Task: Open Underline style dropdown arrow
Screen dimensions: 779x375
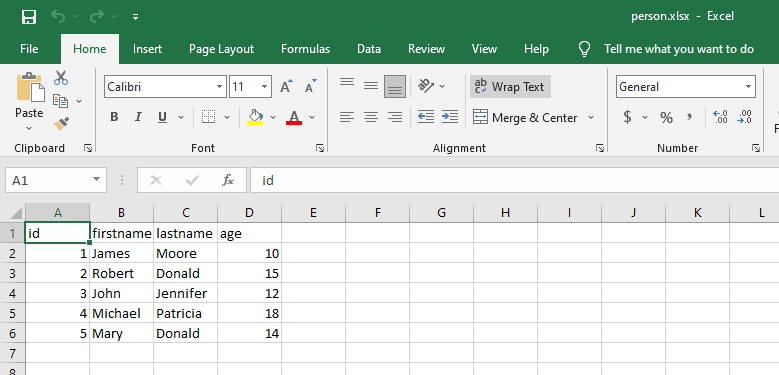Action: click(x=181, y=118)
